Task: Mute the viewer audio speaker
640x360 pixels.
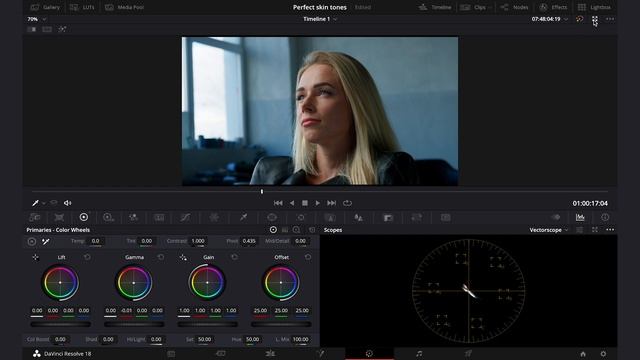Action: tap(67, 203)
